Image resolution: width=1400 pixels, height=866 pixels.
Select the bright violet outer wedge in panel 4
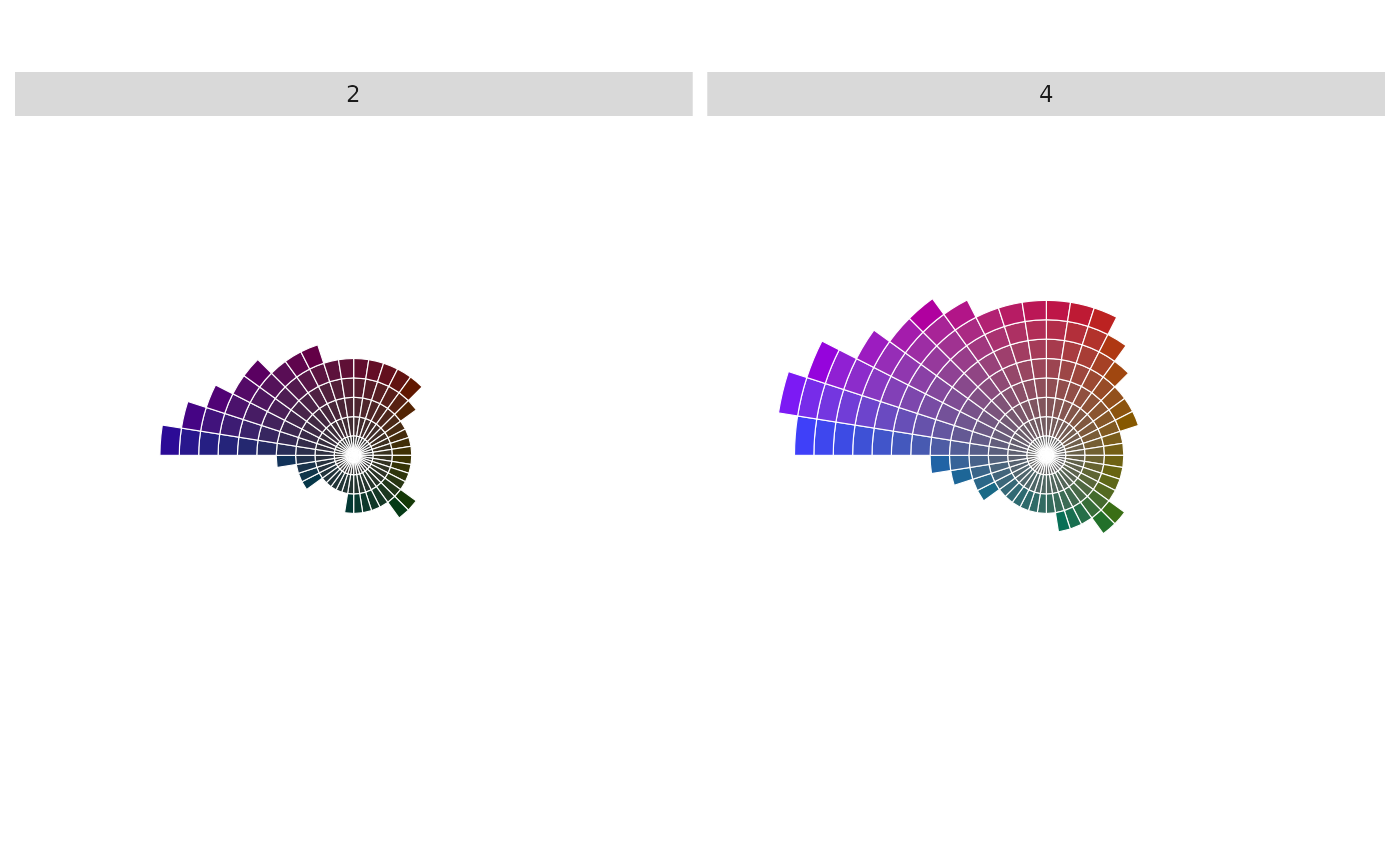(792, 393)
